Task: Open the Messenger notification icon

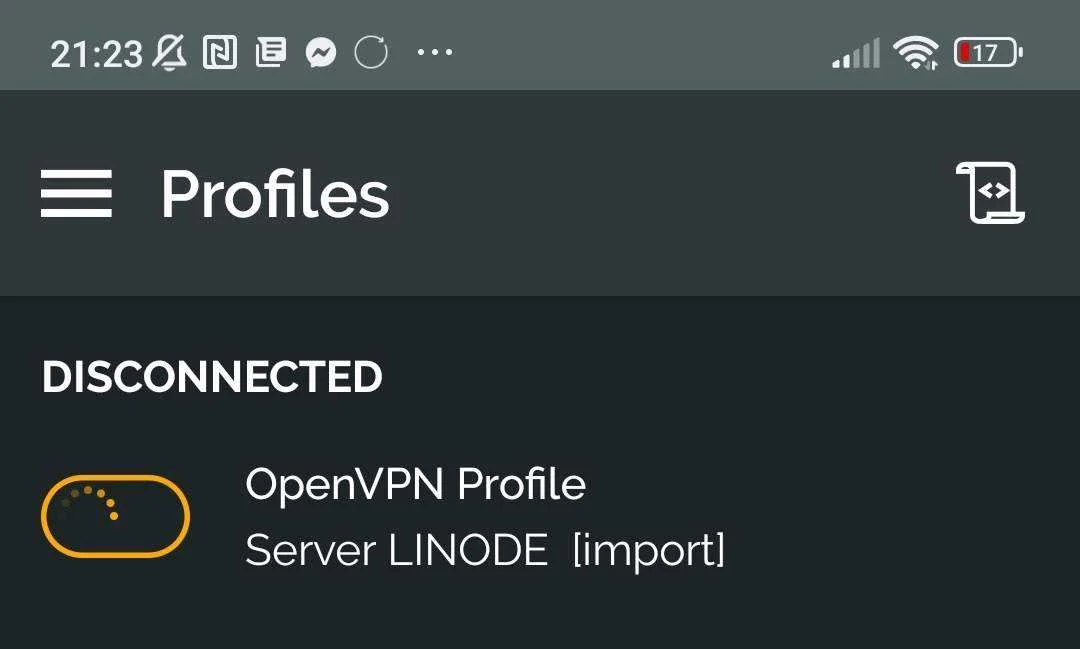Action: coord(321,52)
